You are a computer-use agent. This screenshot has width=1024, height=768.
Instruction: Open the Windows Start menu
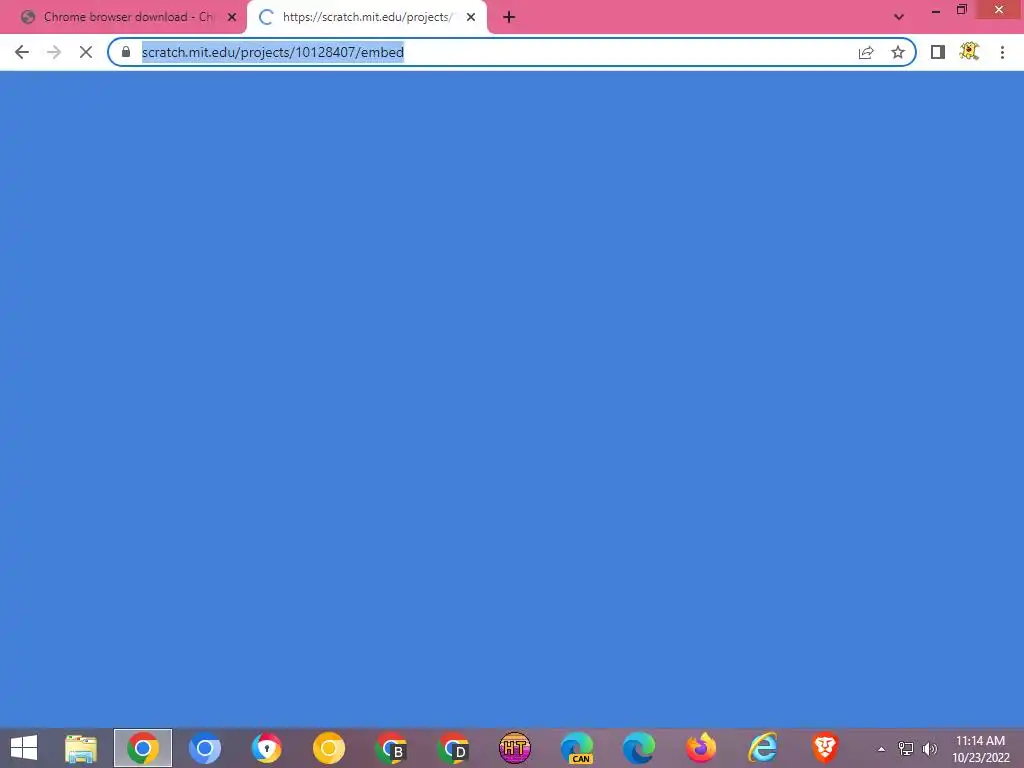(24, 748)
